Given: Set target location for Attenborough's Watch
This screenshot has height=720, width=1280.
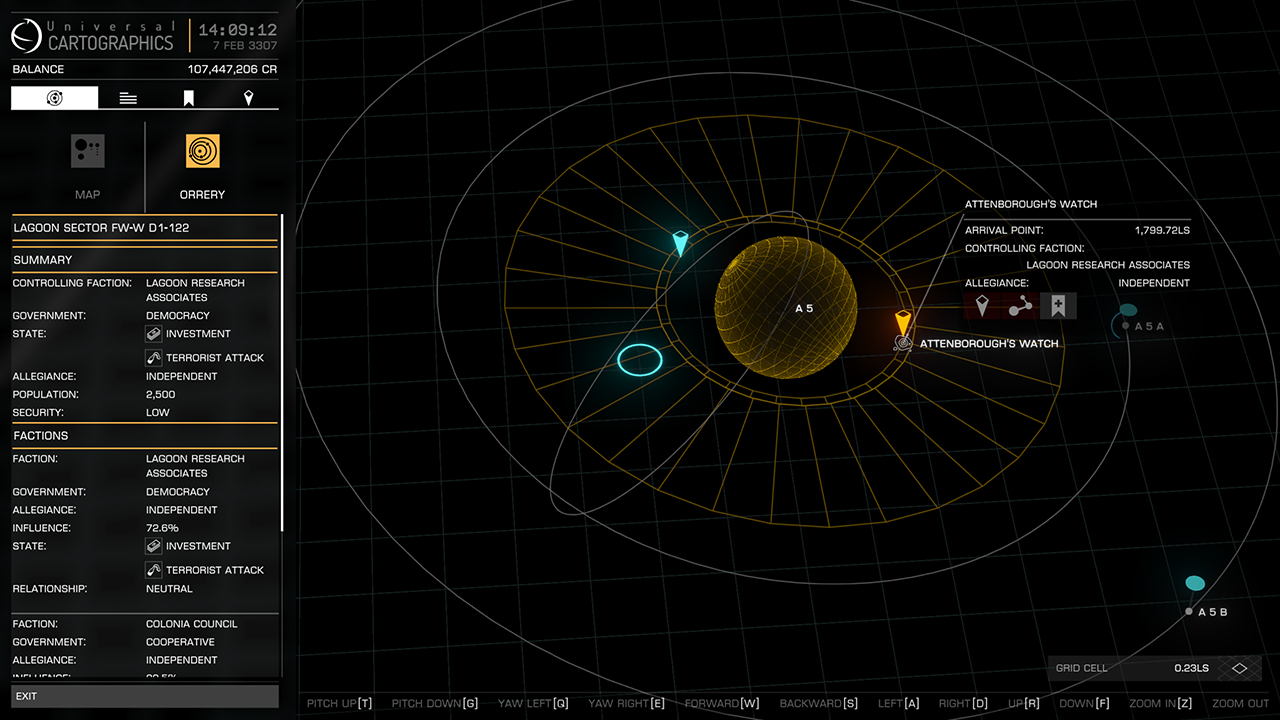Looking at the screenshot, I should tap(982, 306).
